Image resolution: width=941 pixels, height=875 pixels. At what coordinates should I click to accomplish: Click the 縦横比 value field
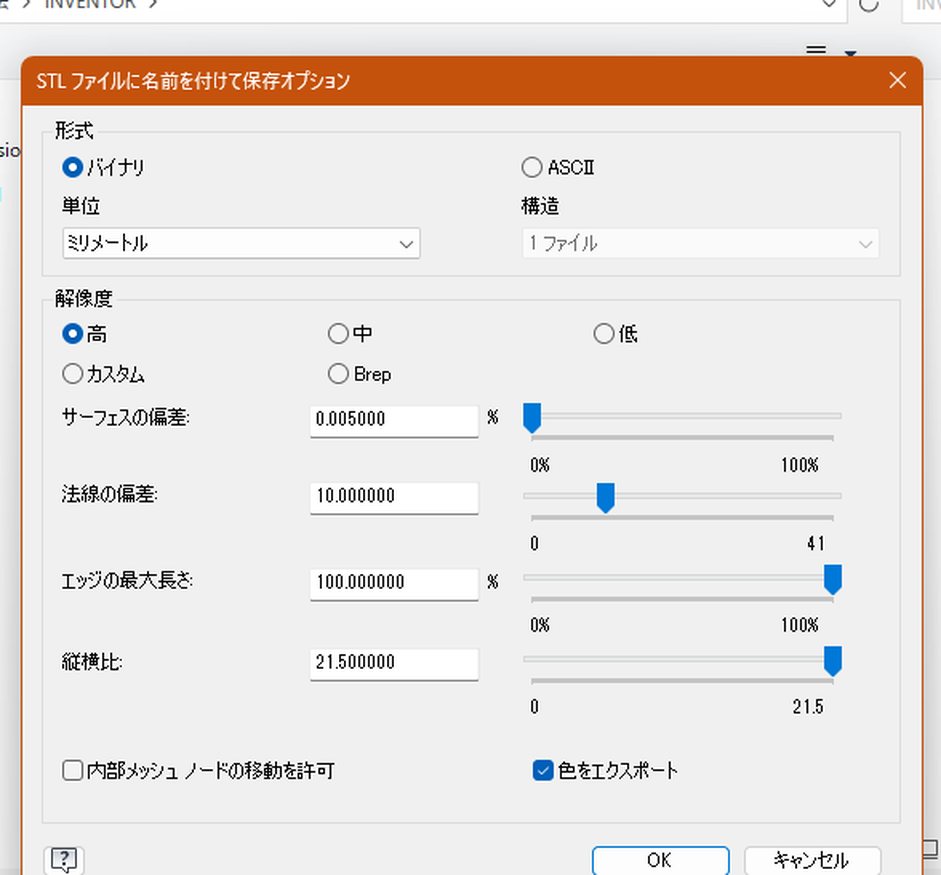pos(394,664)
